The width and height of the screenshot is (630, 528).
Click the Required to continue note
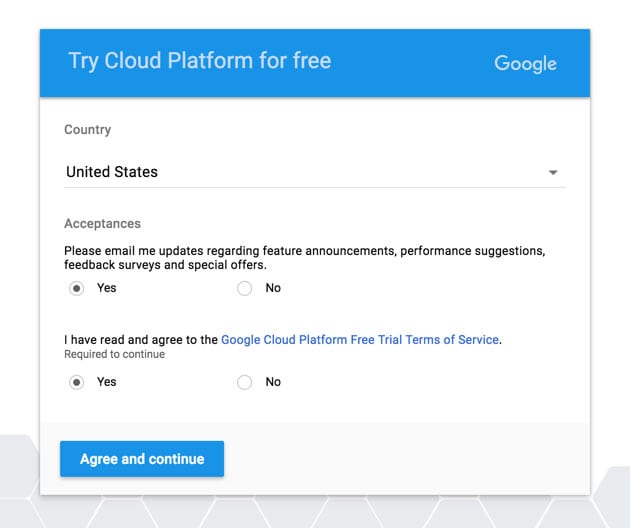pos(115,354)
